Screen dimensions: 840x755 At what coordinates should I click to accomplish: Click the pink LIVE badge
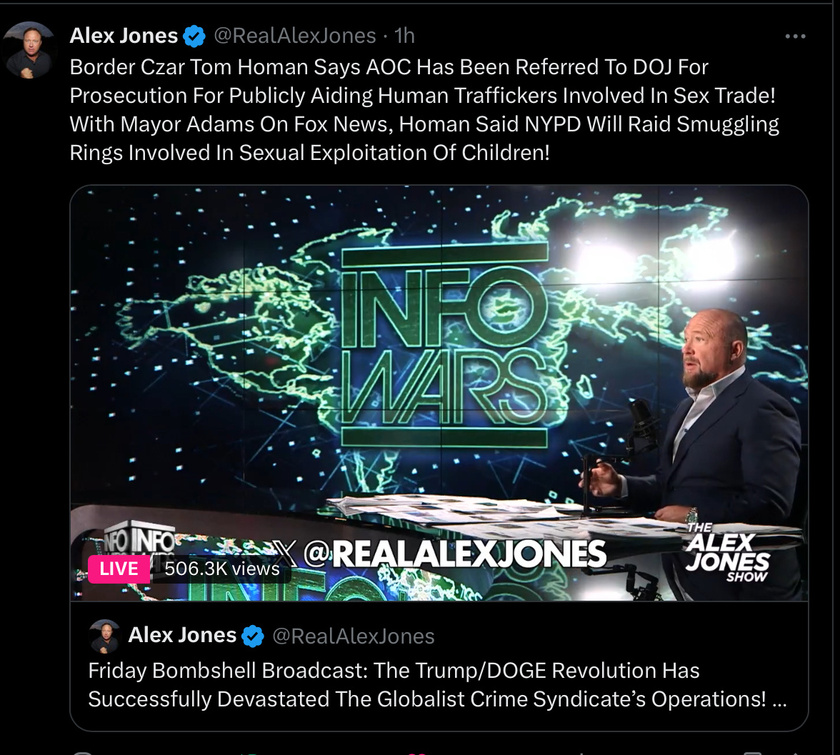tap(118, 569)
